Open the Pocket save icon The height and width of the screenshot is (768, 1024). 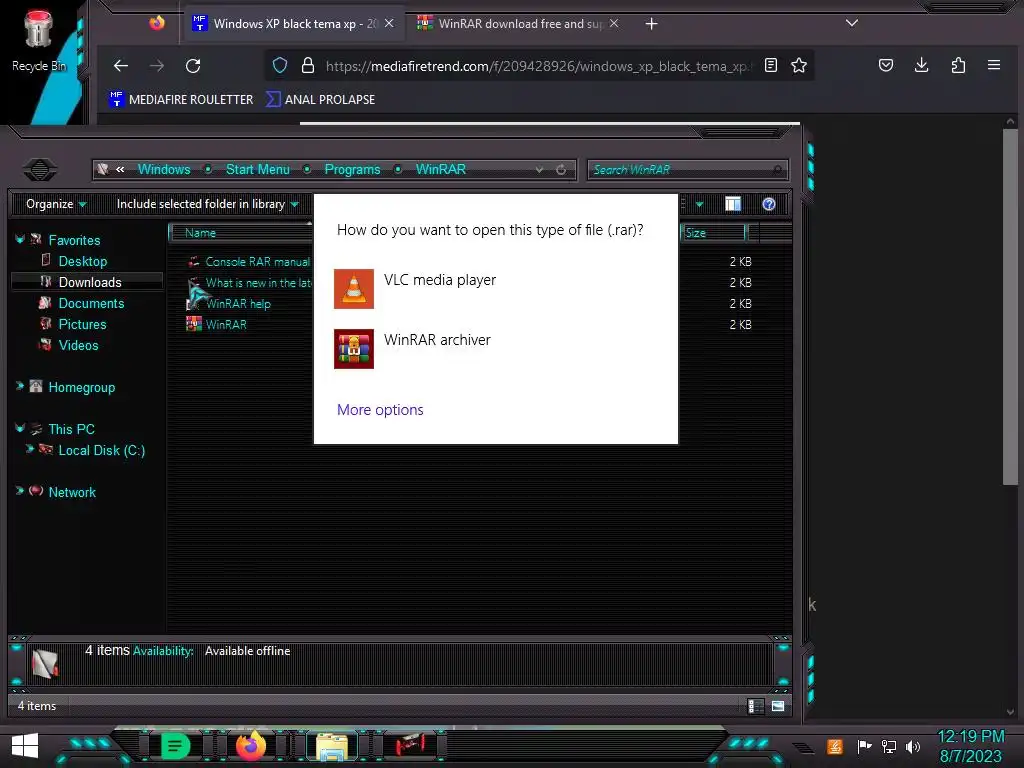[886, 65]
